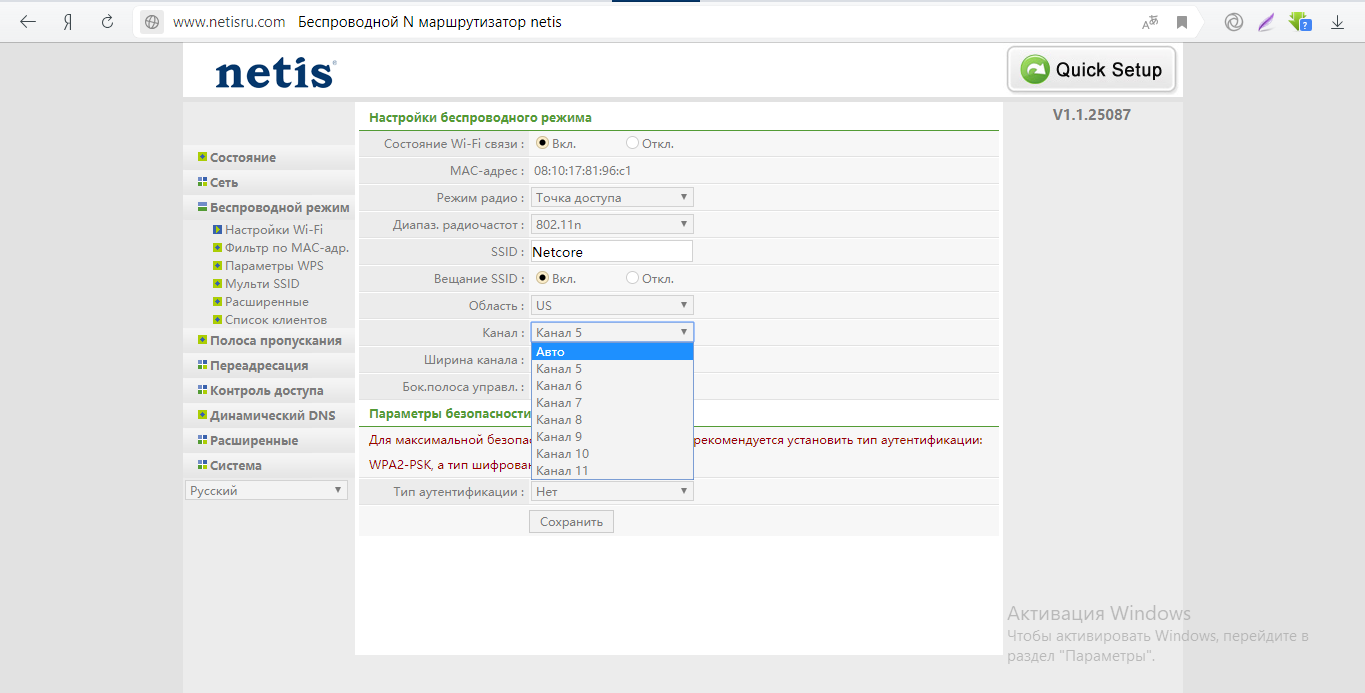This screenshot has width=1365, height=693.
Task: Click the Quick Setup button
Action: 1091,69
